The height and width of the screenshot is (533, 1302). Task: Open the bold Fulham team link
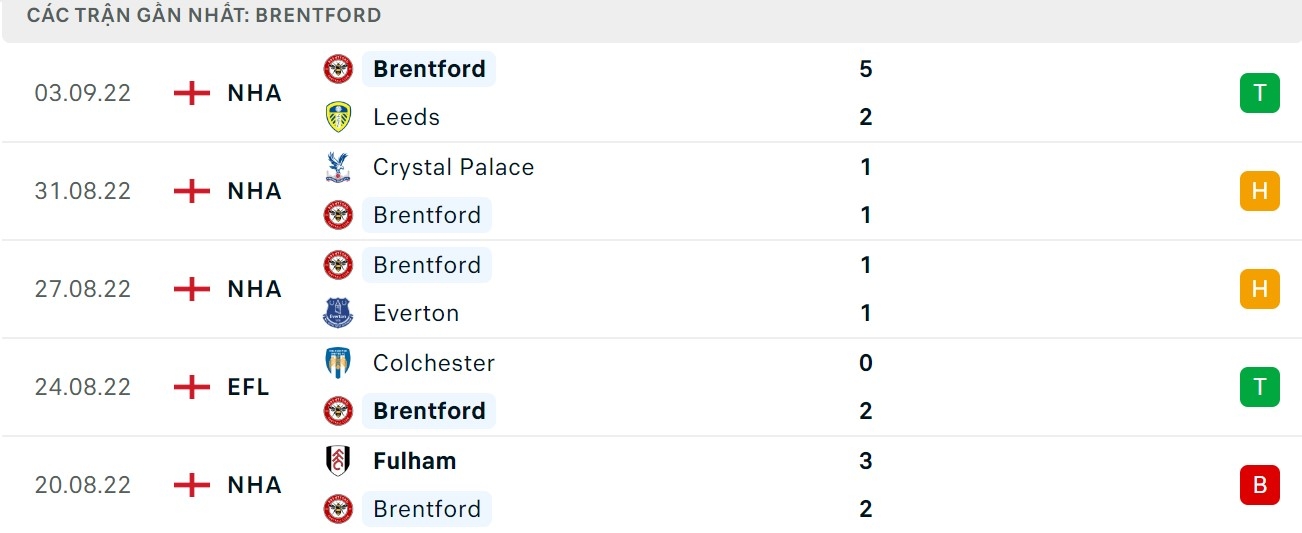click(x=414, y=461)
